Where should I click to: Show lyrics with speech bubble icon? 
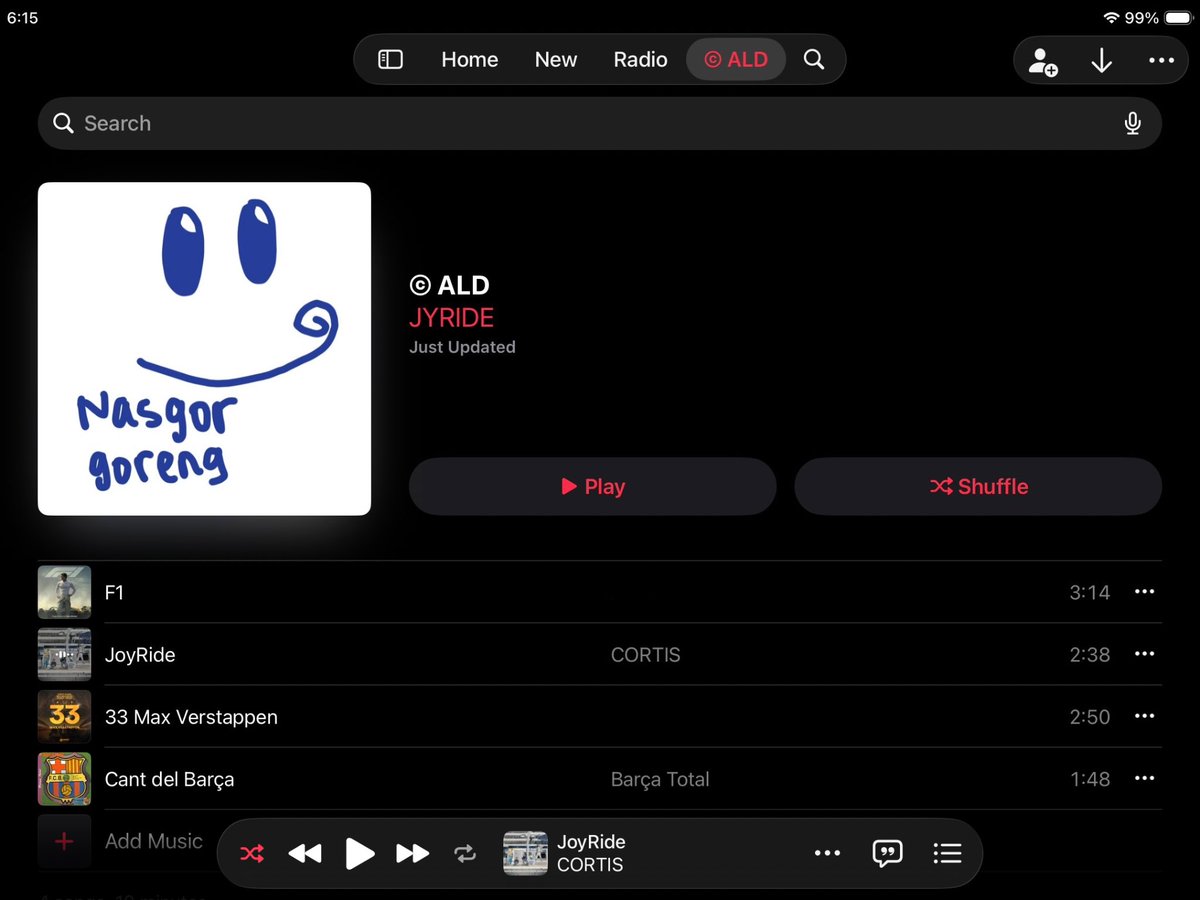887,853
